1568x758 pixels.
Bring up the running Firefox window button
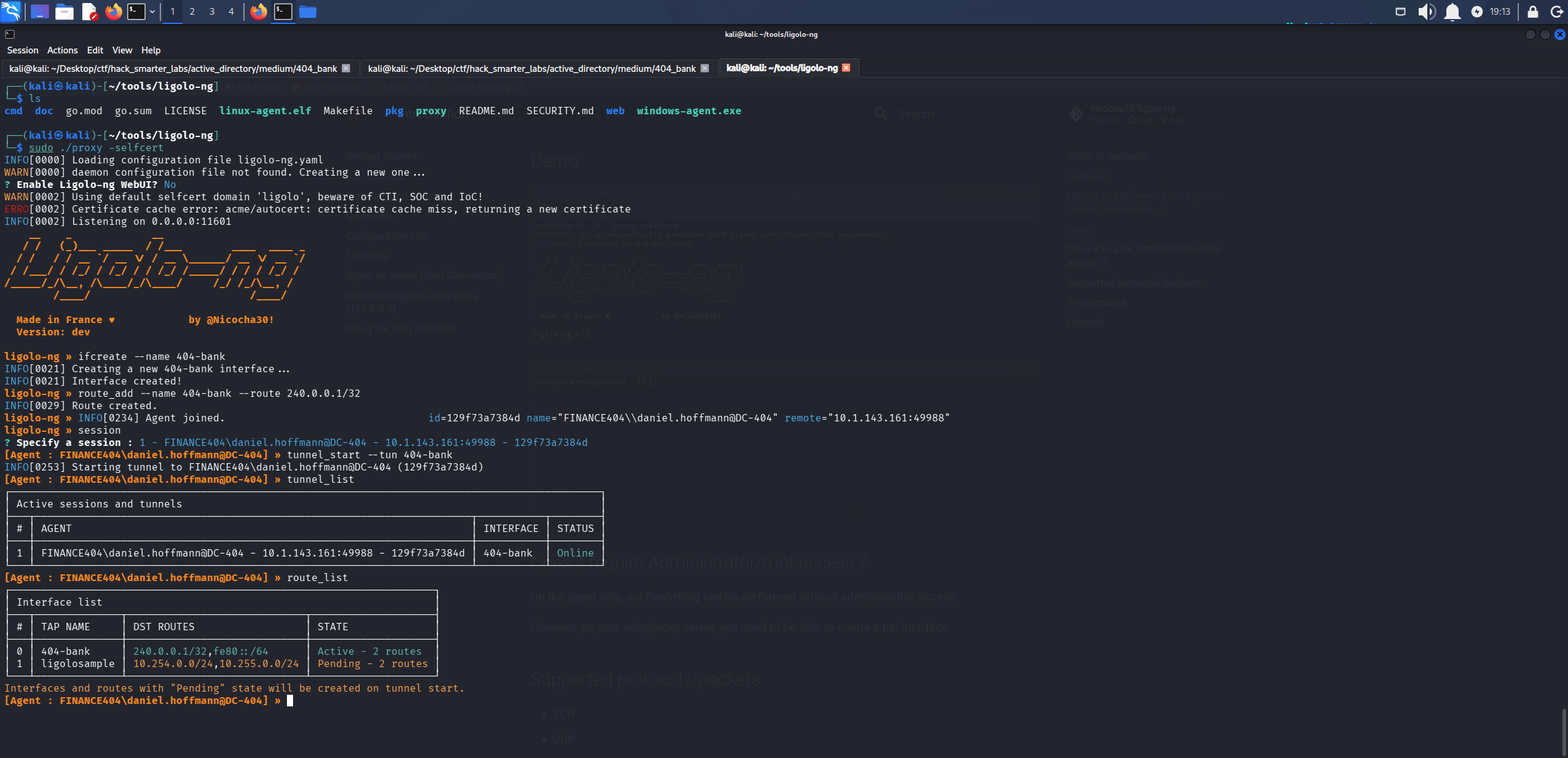(x=259, y=12)
